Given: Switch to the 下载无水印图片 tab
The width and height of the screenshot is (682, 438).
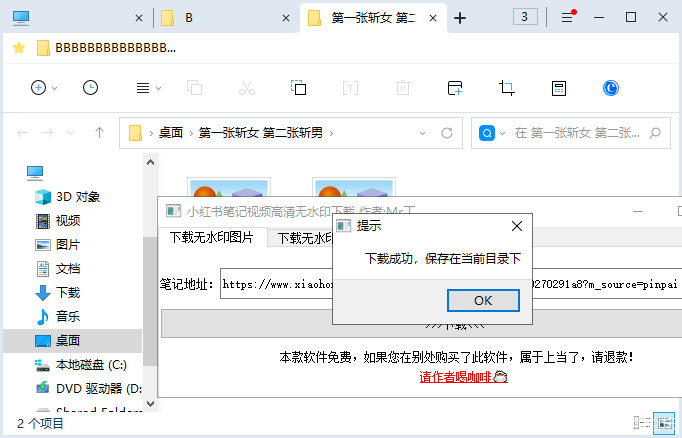Looking at the screenshot, I should point(211,238).
